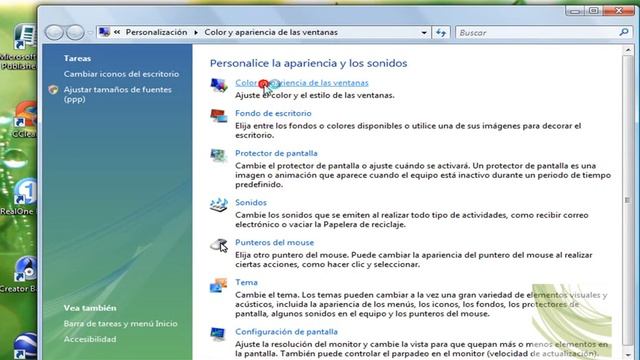Minimize the Personalización window

click(x=575, y=11)
